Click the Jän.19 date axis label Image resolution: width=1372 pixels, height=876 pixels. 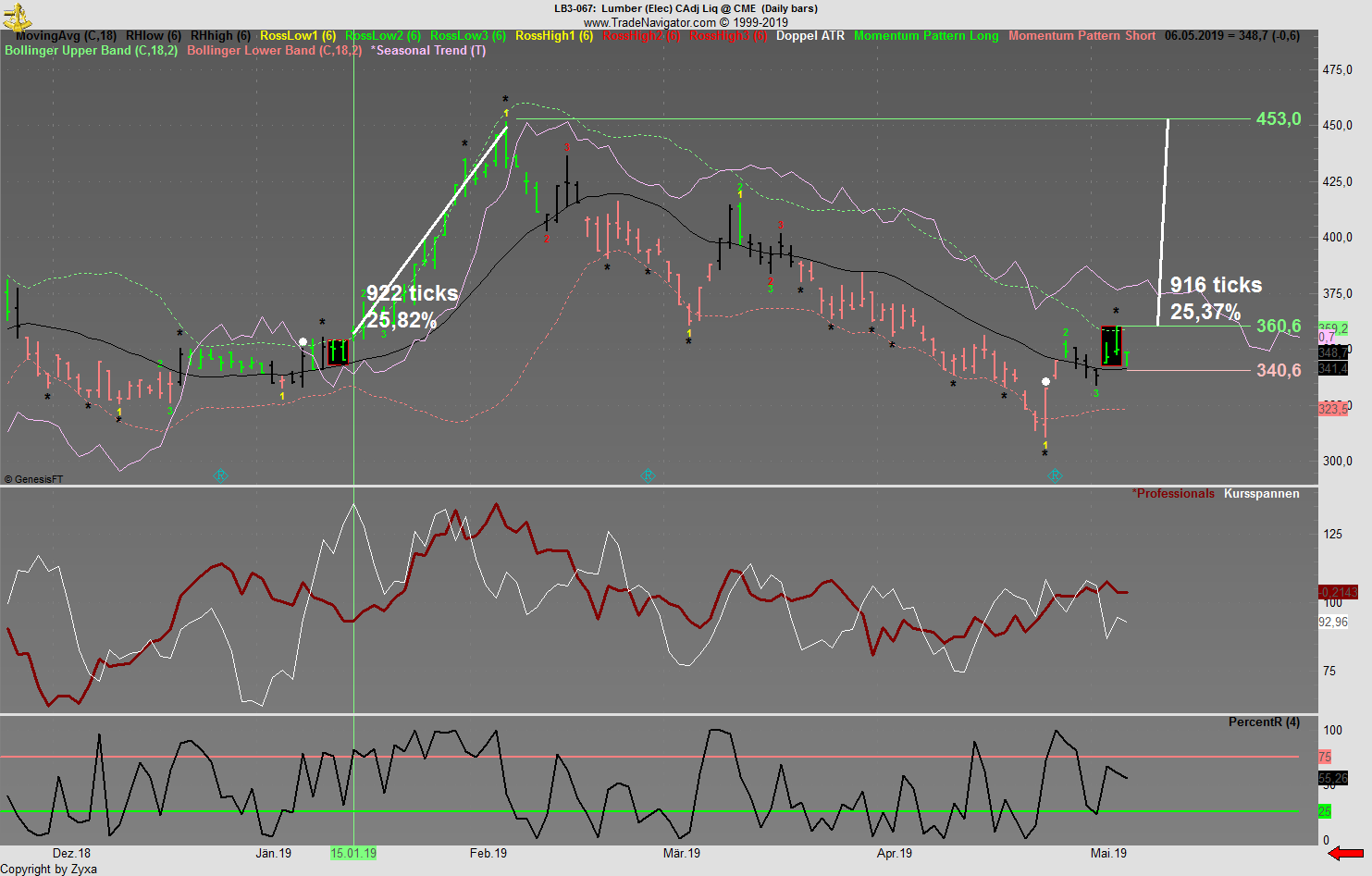click(x=273, y=853)
